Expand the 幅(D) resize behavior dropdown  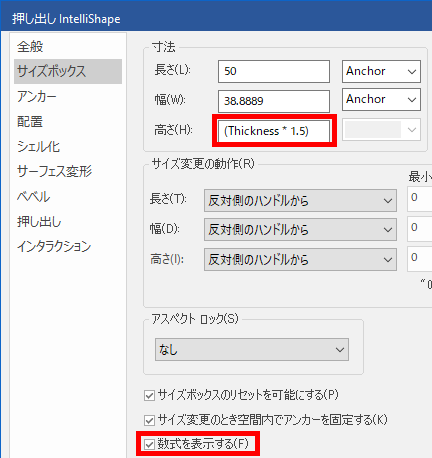(300, 229)
